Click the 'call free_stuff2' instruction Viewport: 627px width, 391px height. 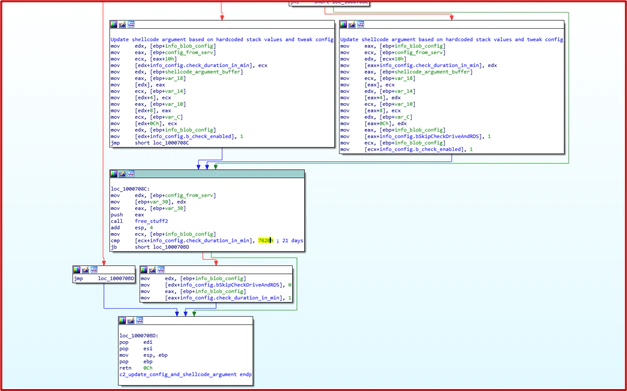pyautogui.click(x=140, y=221)
